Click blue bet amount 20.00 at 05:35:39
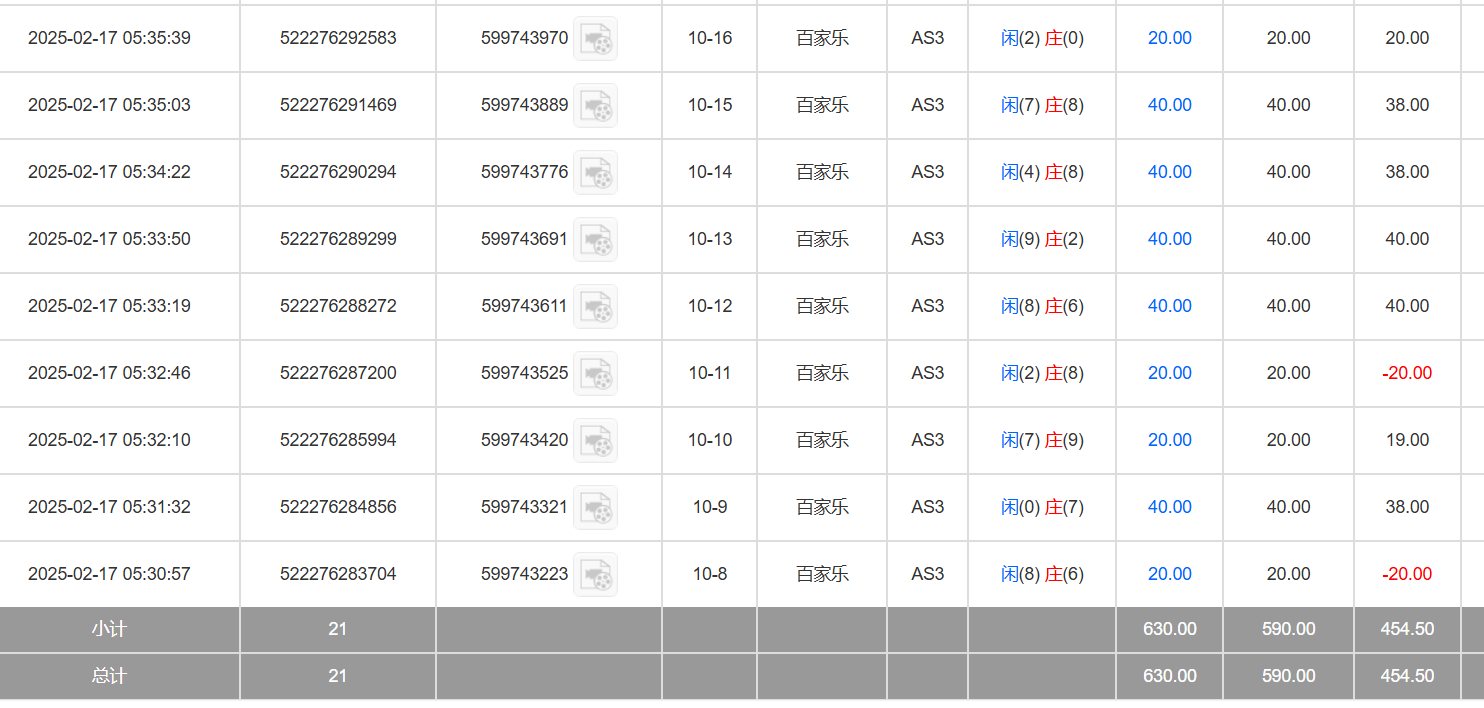The height and width of the screenshot is (708, 1484). point(1169,38)
